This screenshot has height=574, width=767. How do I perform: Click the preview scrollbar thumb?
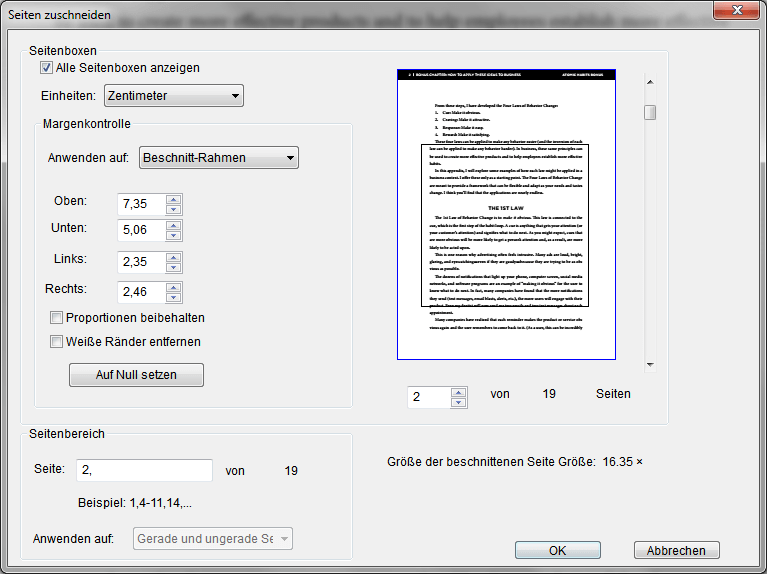pyautogui.click(x=650, y=113)
